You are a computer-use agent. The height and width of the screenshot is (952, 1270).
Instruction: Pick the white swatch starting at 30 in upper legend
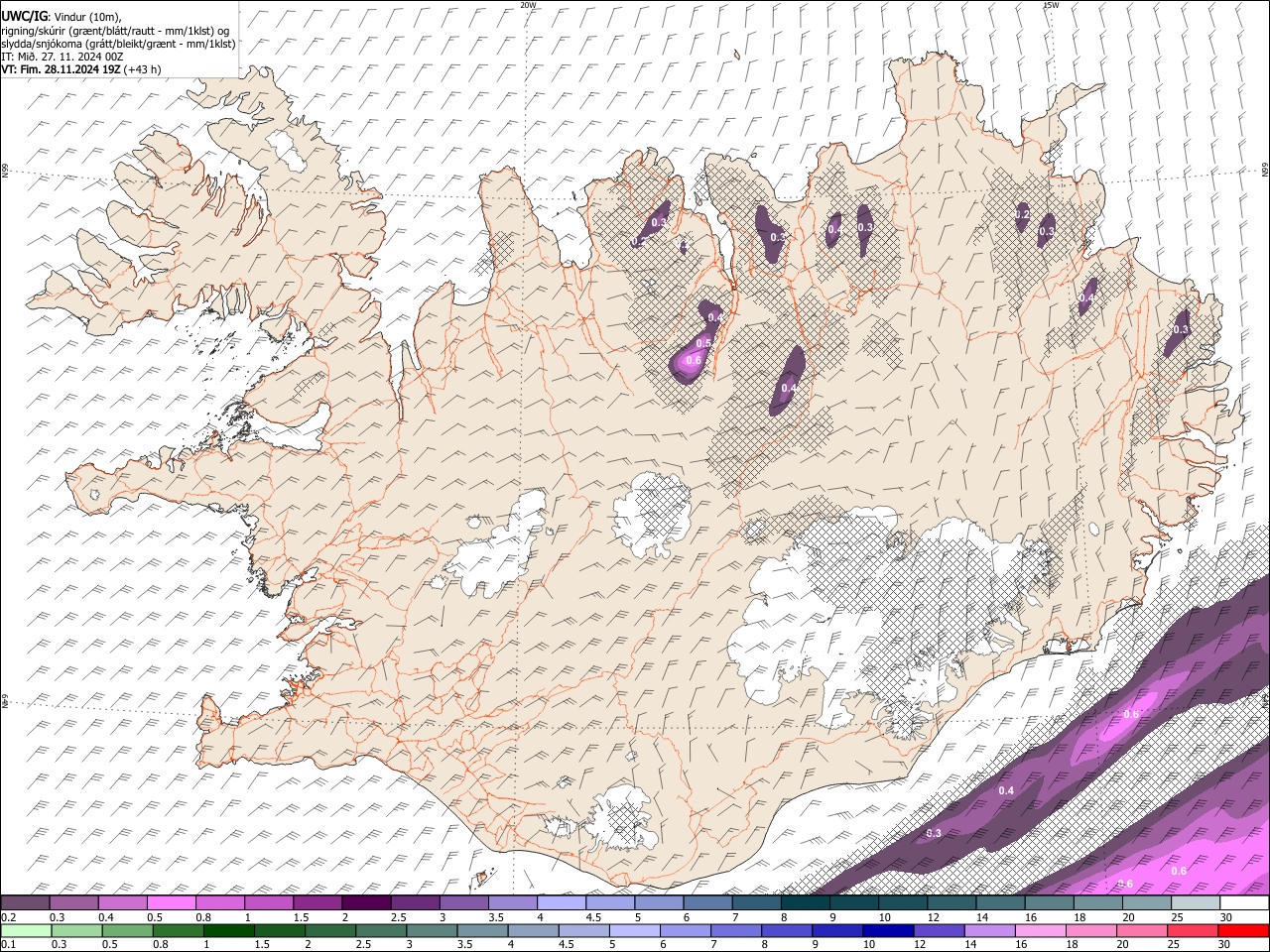pos(1243,903)
